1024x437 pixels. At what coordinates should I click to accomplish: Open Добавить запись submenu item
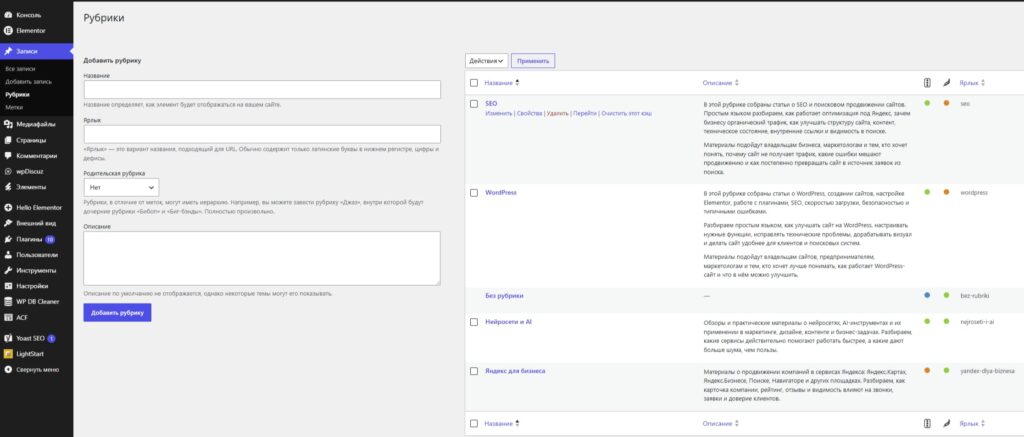[29, 82]
